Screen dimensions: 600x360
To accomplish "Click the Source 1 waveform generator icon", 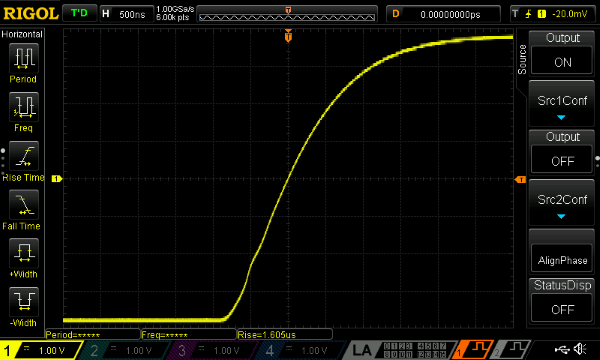I will pos(474,350).
